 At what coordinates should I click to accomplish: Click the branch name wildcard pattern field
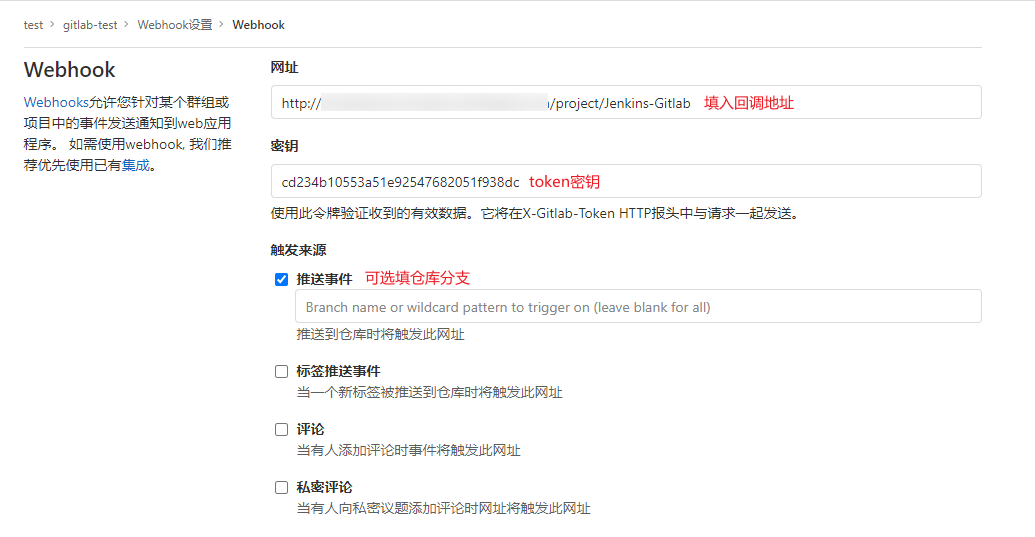[x=638, y=307]
